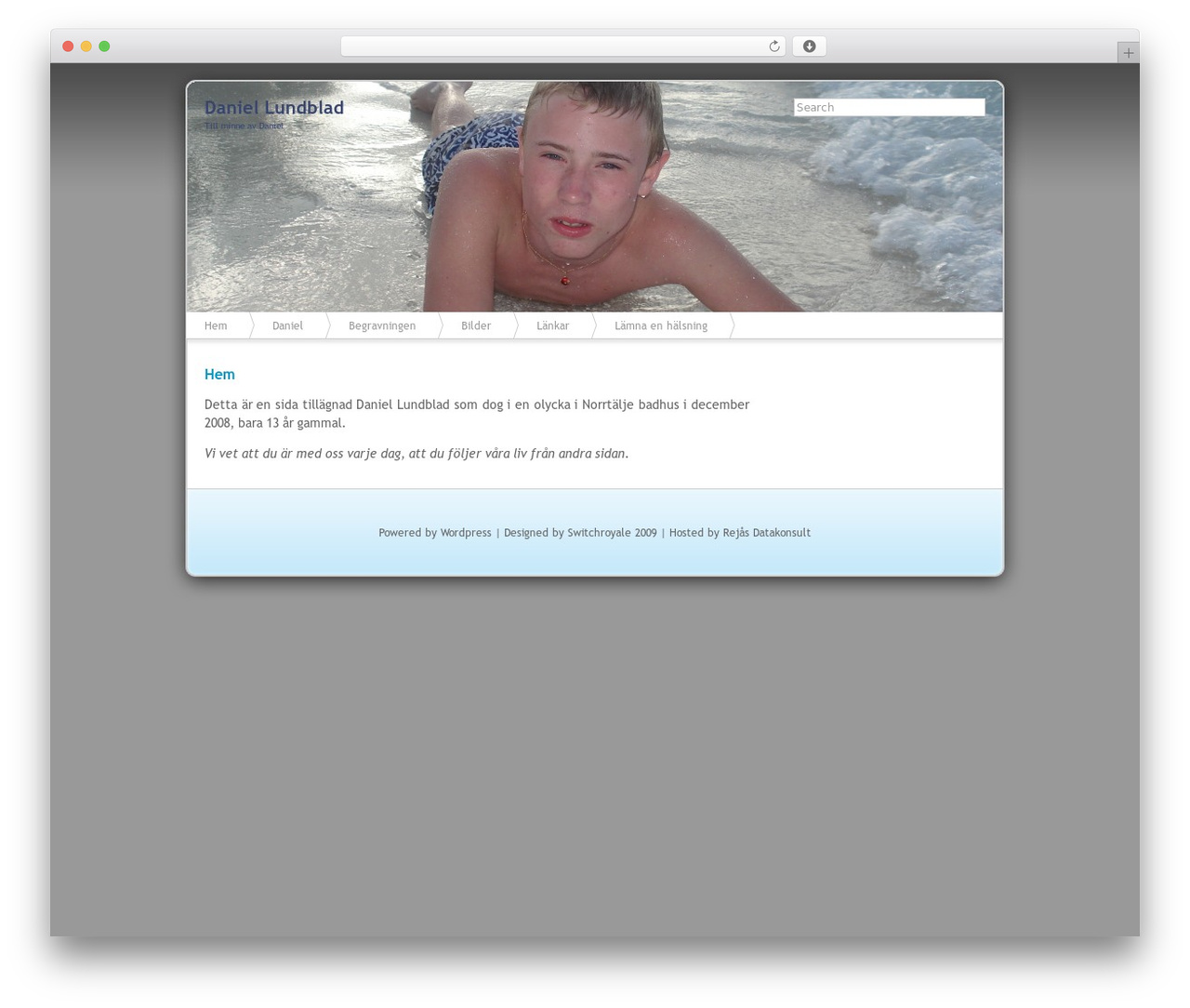The height and width of the screenshot is (1008, 1190).
Task: Open the Rejås Datakonsult footer link
Action: 767,533
